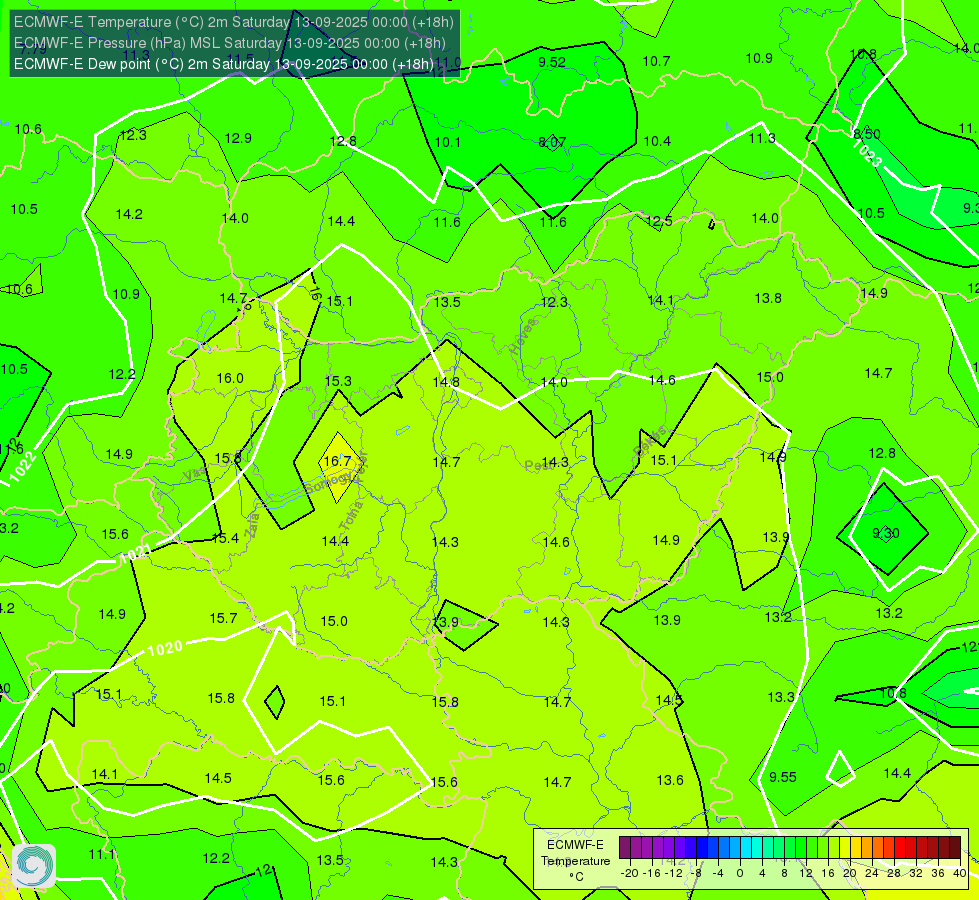The height and width of the screenshot is (900, 979).
Task: Click the 1020 isobar label
Action: pyautogui.click(x=165, y=648)
